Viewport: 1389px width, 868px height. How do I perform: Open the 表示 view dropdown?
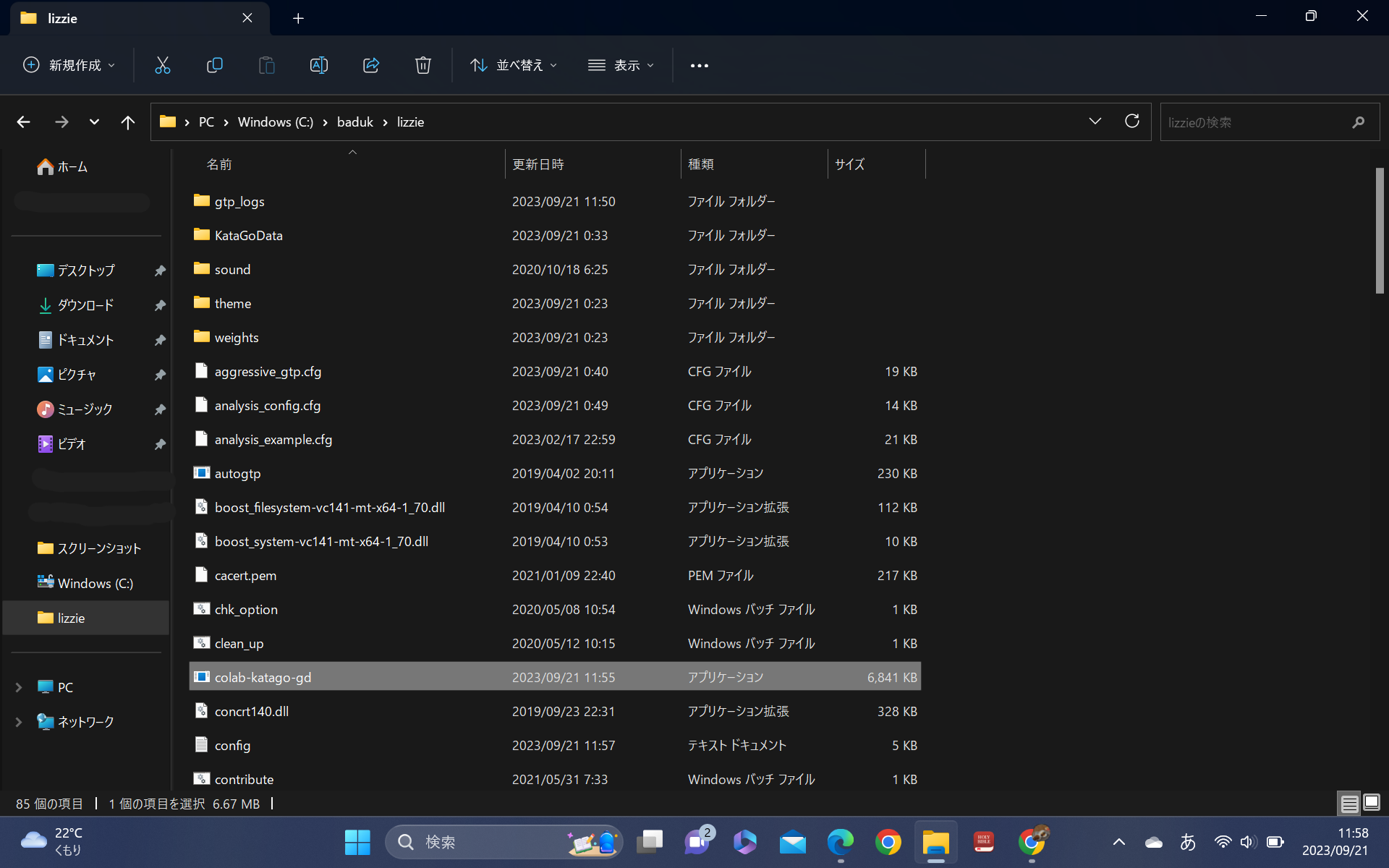621,65
